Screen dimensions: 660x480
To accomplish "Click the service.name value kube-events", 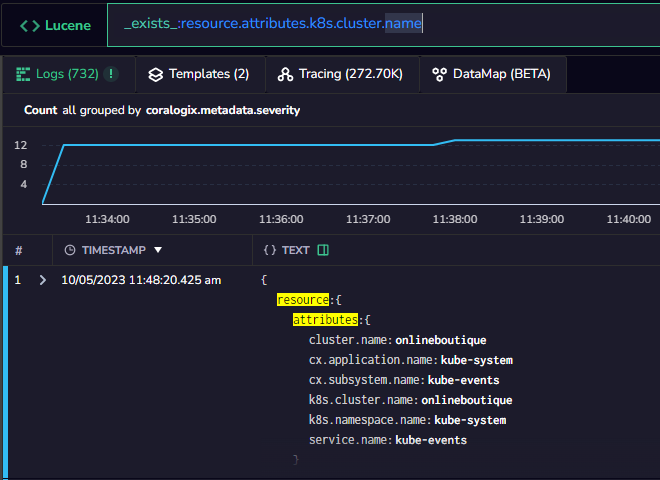I will coord(431,440).
